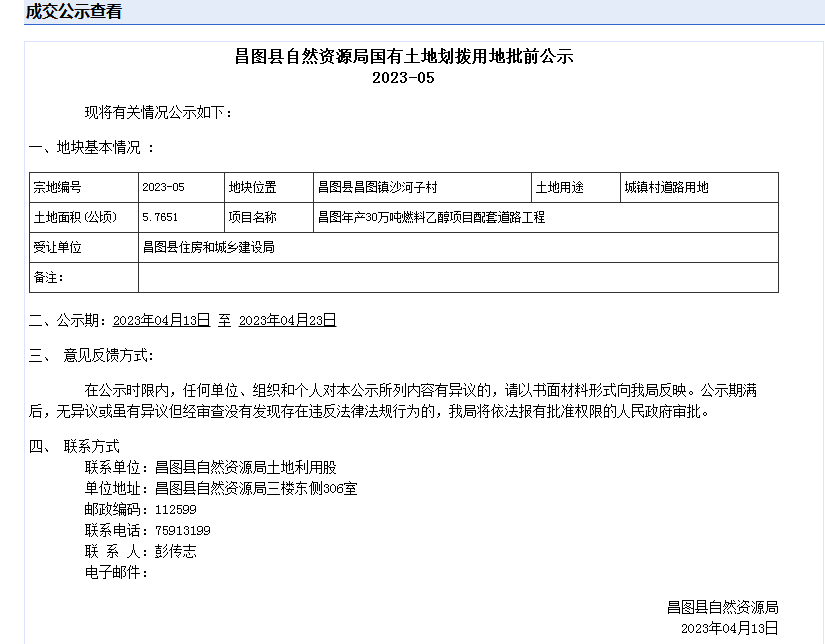This screenshot has height=644, width=825.
Task: Click the paragraph line starting 在公示时限内
Action: point(420,390)
